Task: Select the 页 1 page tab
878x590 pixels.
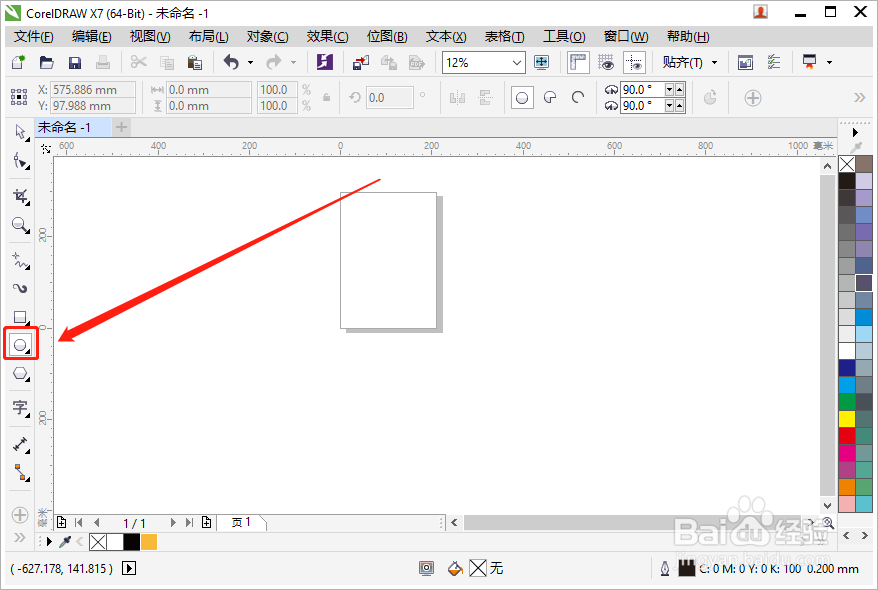Action: pyautogui.click(x=241, y=522)
